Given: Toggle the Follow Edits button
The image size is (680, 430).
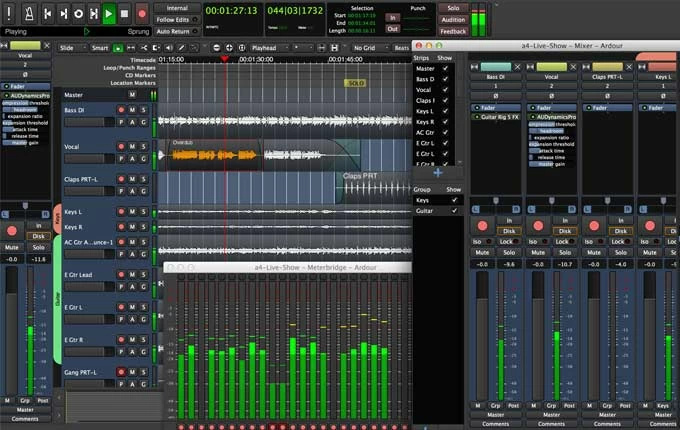Looking at the screenshot, I should (177, 20).
